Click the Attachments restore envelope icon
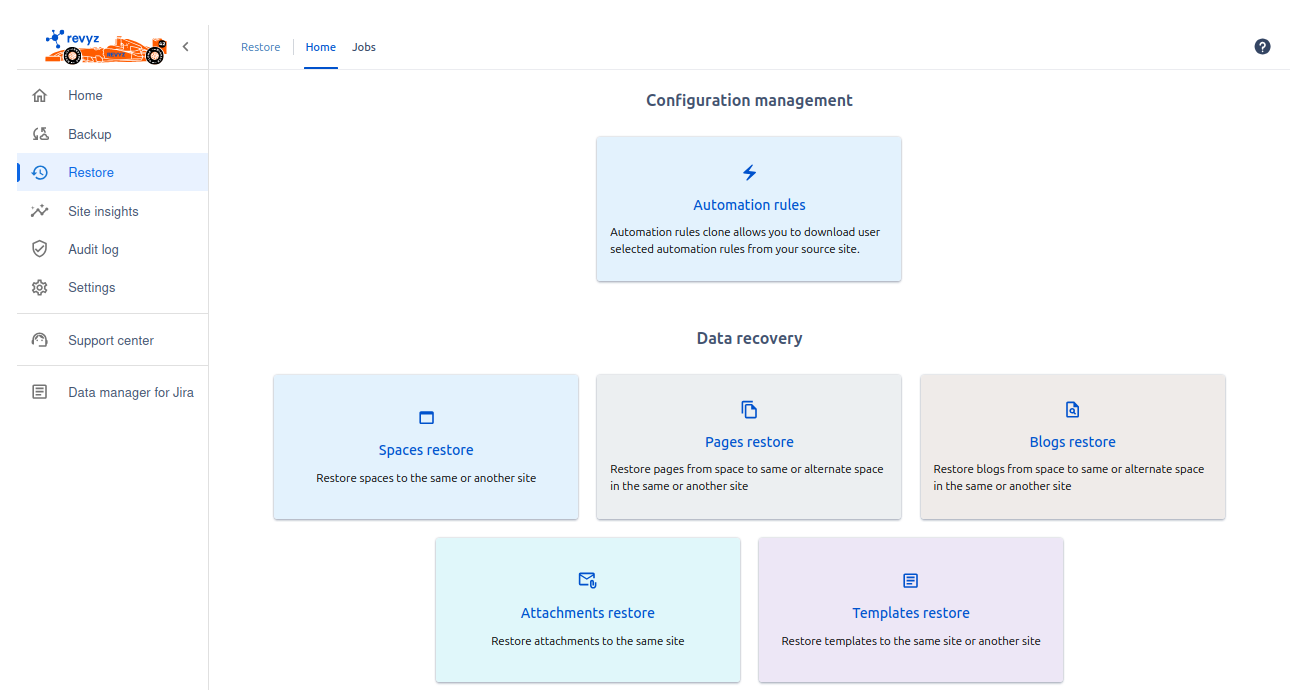 click(587, 580)
